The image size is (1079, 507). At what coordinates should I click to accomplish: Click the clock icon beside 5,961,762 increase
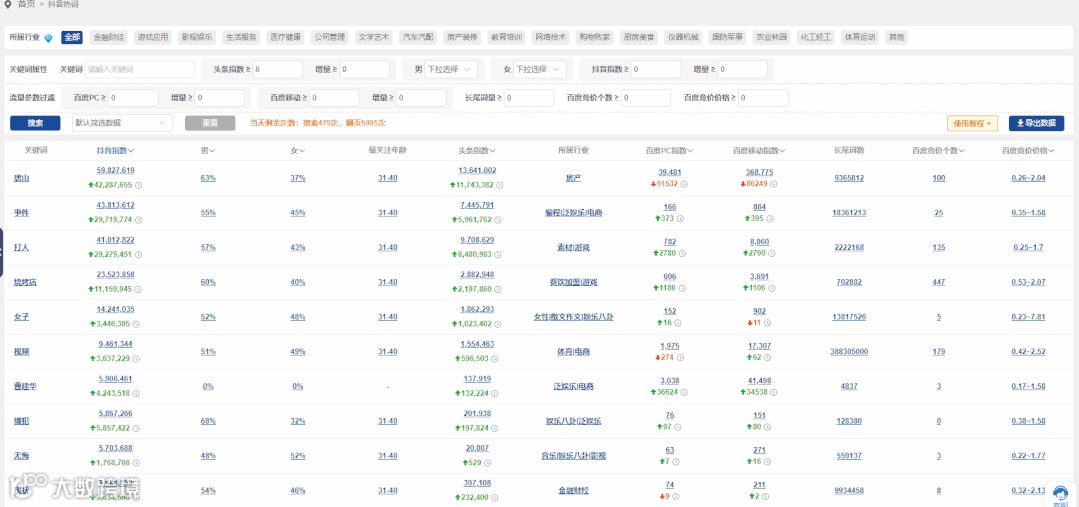click(500, 220)
